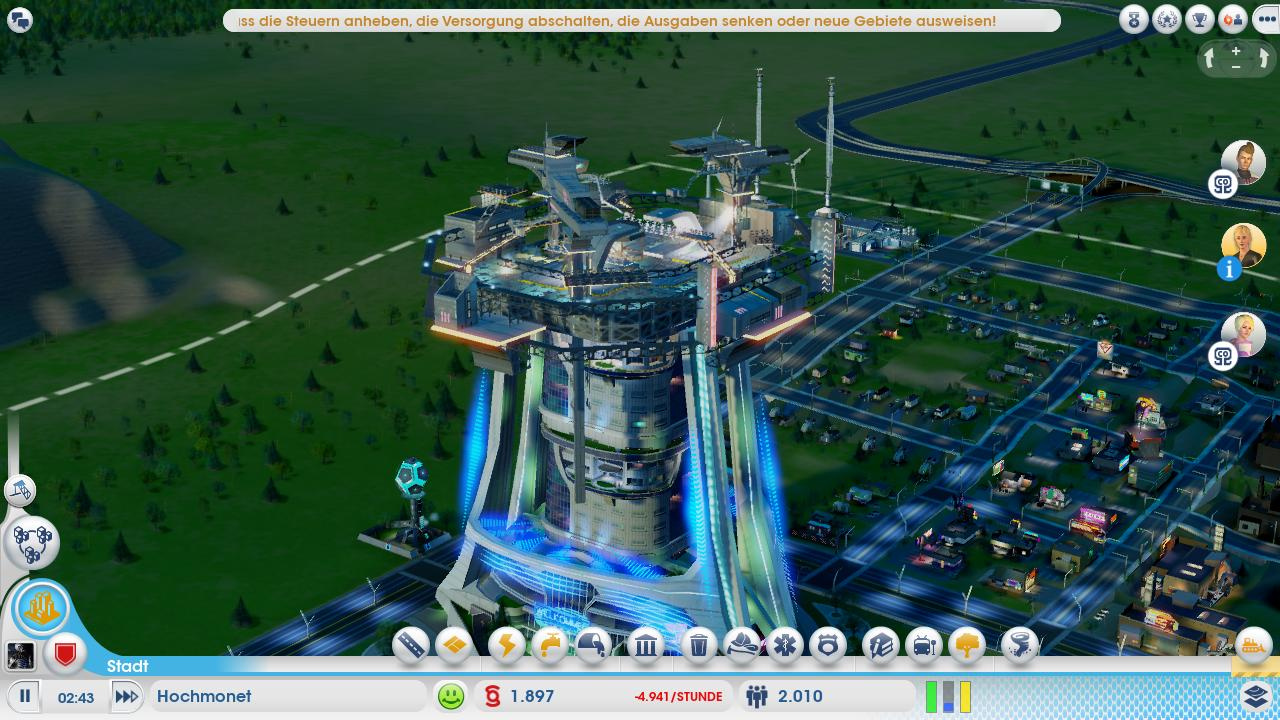Click the blue info badge

(x=1228, y=267)
